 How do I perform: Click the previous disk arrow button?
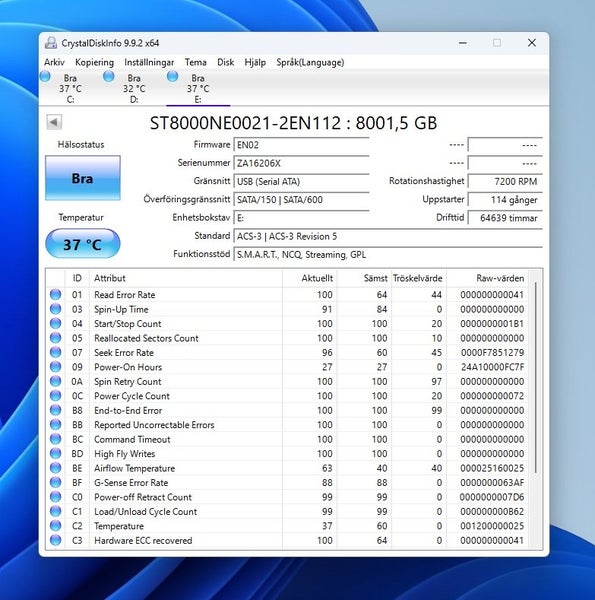pos(54,122)
